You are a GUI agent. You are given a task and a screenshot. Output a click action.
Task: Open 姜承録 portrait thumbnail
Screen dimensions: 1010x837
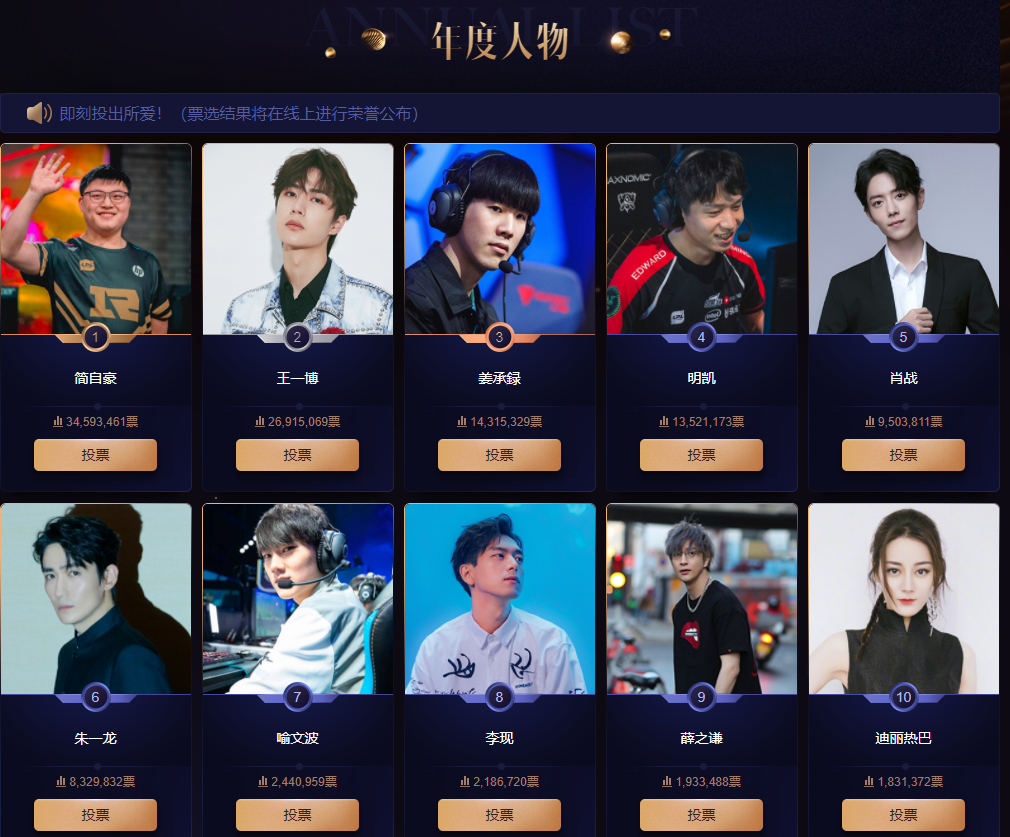point(499,239)
